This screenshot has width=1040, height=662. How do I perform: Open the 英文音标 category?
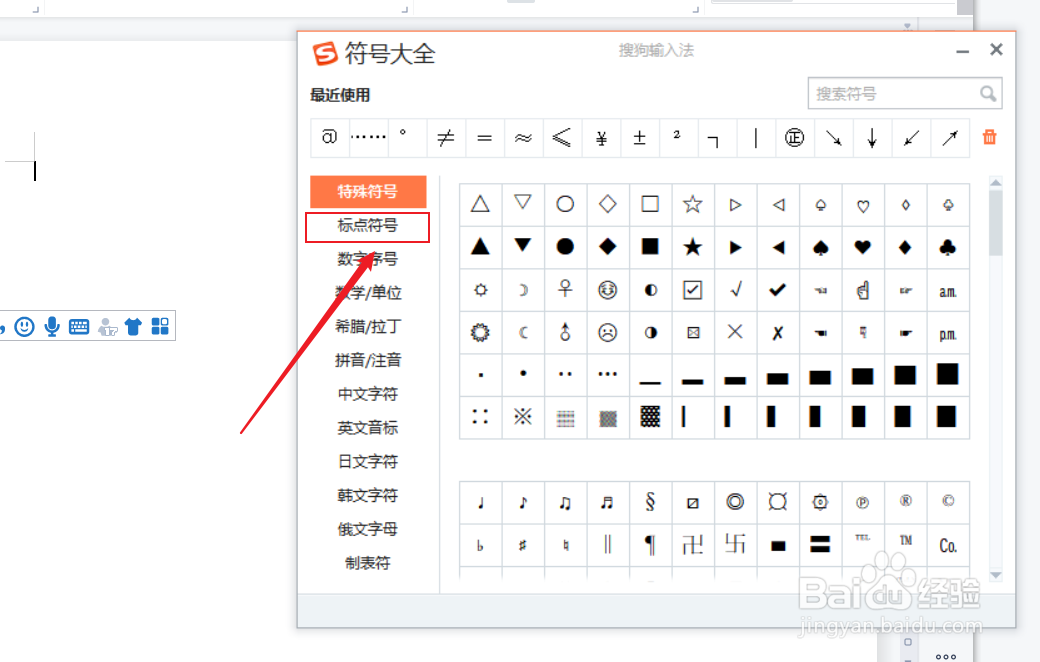368,428
